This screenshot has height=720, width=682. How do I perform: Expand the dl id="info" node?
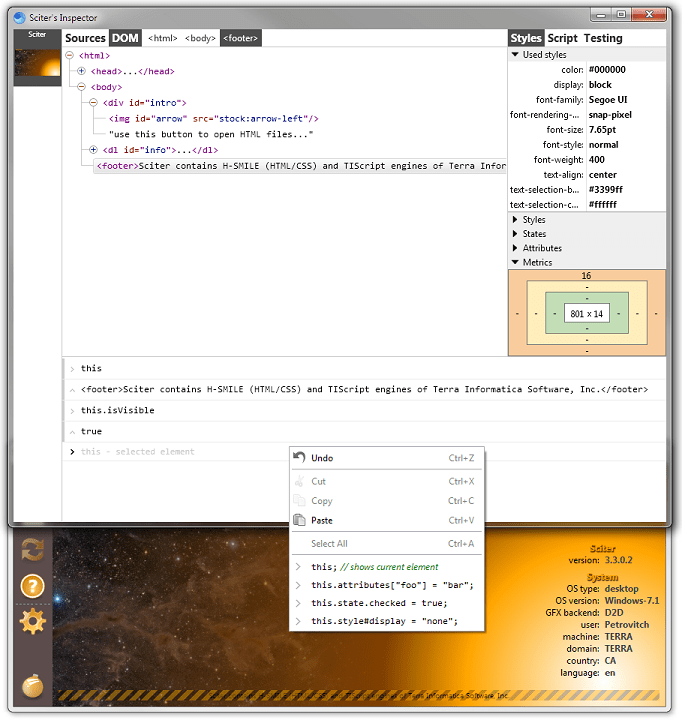click(x=93, y=150)
